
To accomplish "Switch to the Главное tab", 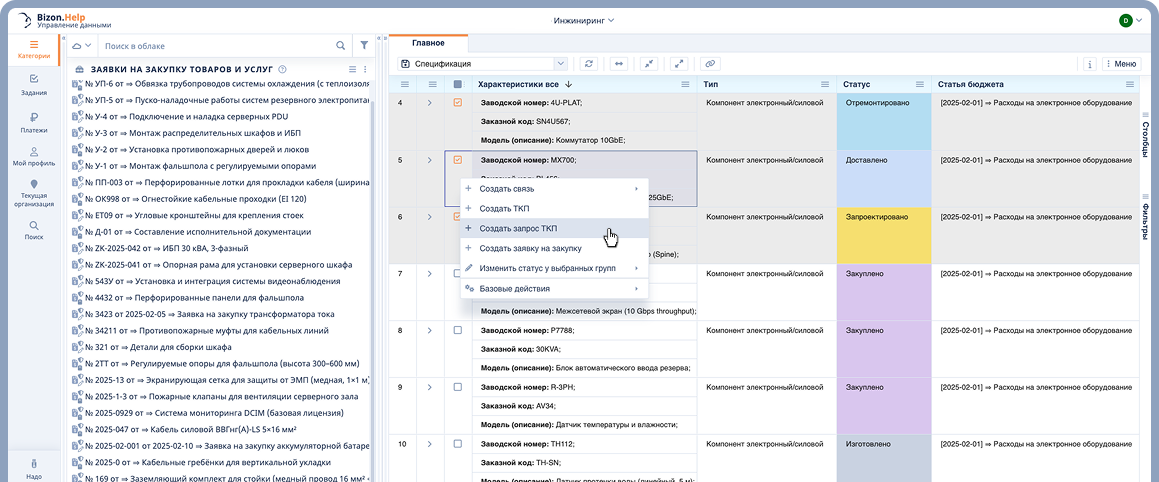I will pos(429,43).
